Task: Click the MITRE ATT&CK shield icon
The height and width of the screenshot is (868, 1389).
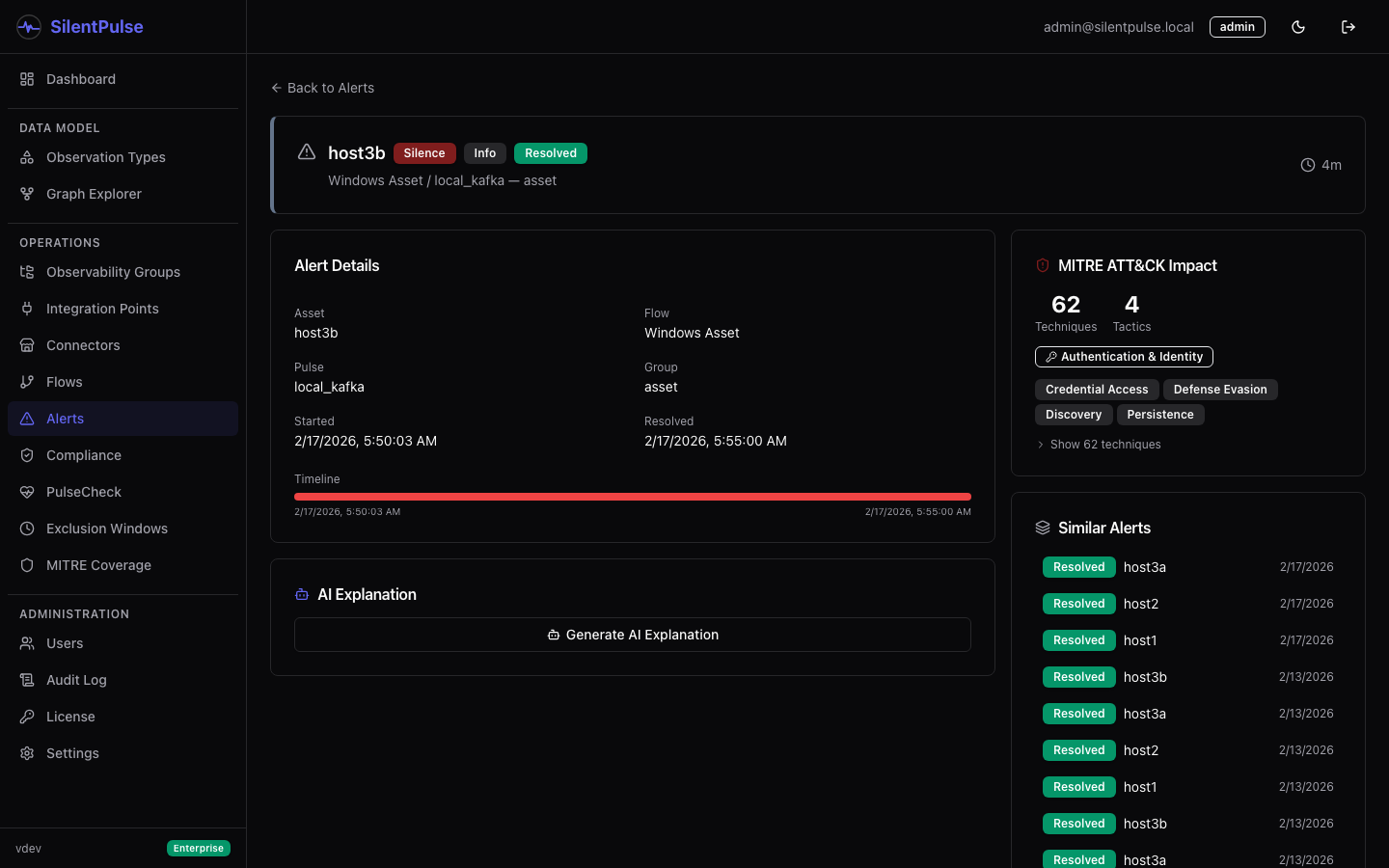Action: (1043, 265)
